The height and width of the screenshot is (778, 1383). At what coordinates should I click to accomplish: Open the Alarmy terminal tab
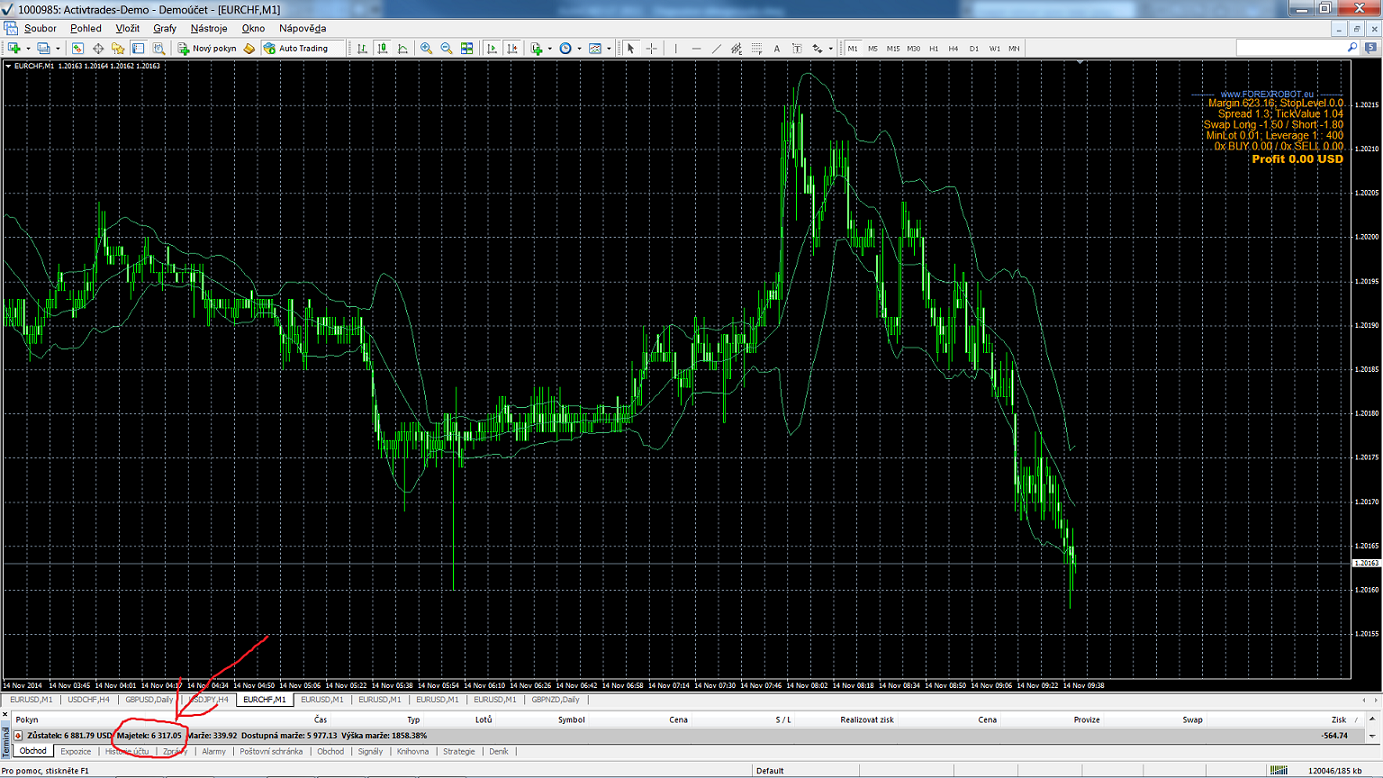pos(214,751)
